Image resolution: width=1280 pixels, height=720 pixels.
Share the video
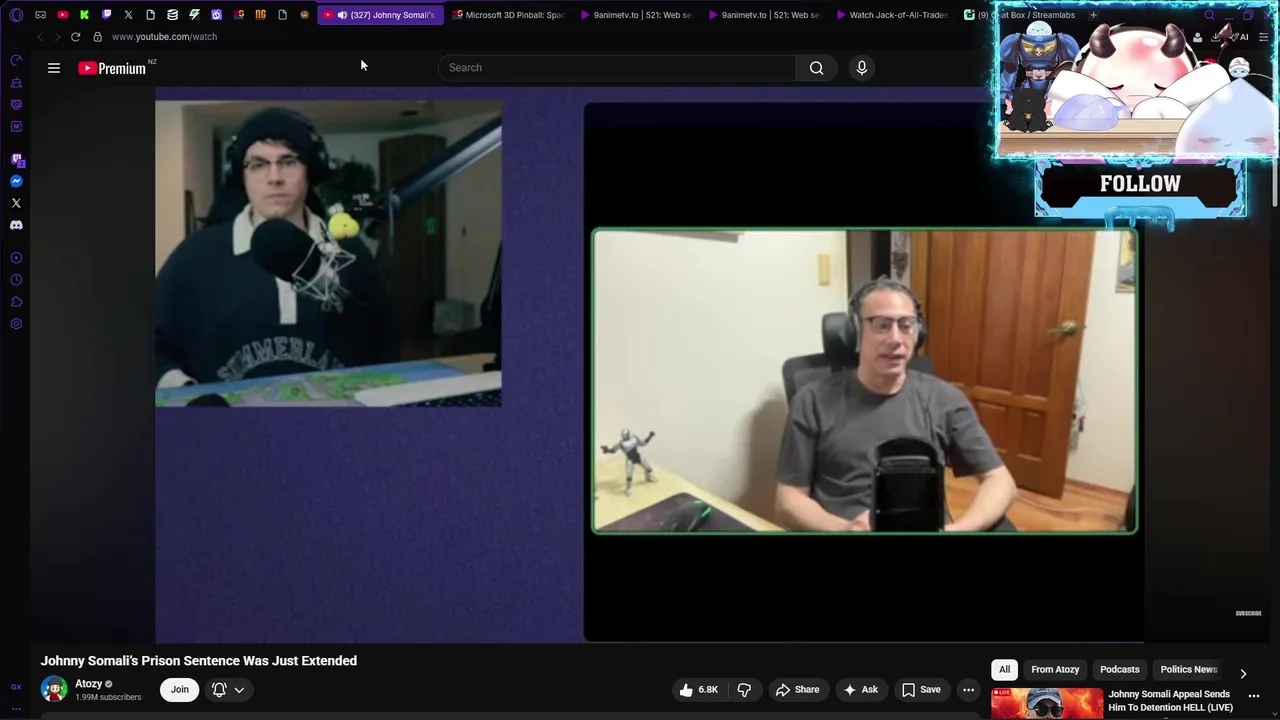[x=797, y=689]
